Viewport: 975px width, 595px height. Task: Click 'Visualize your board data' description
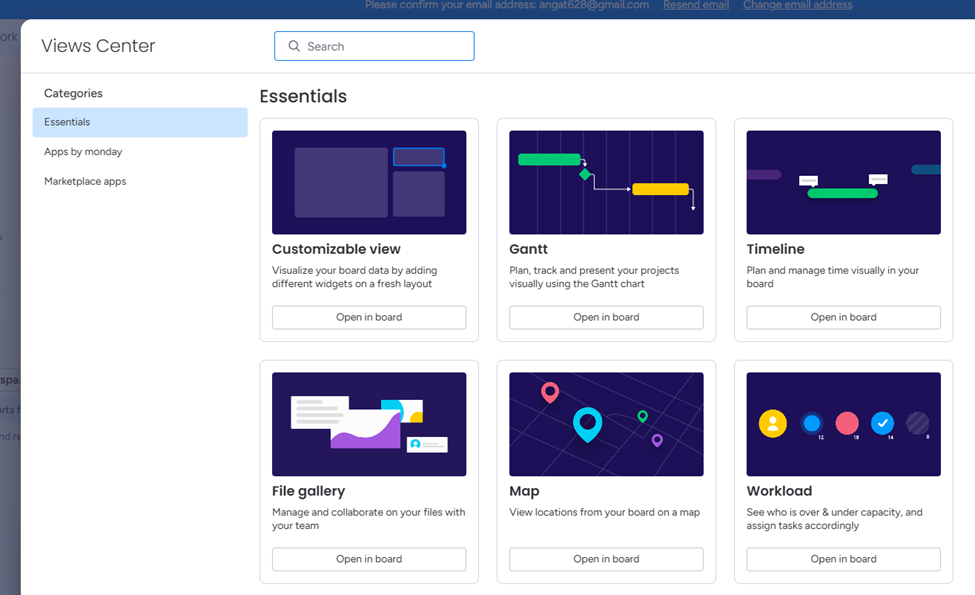coord(354,277)
